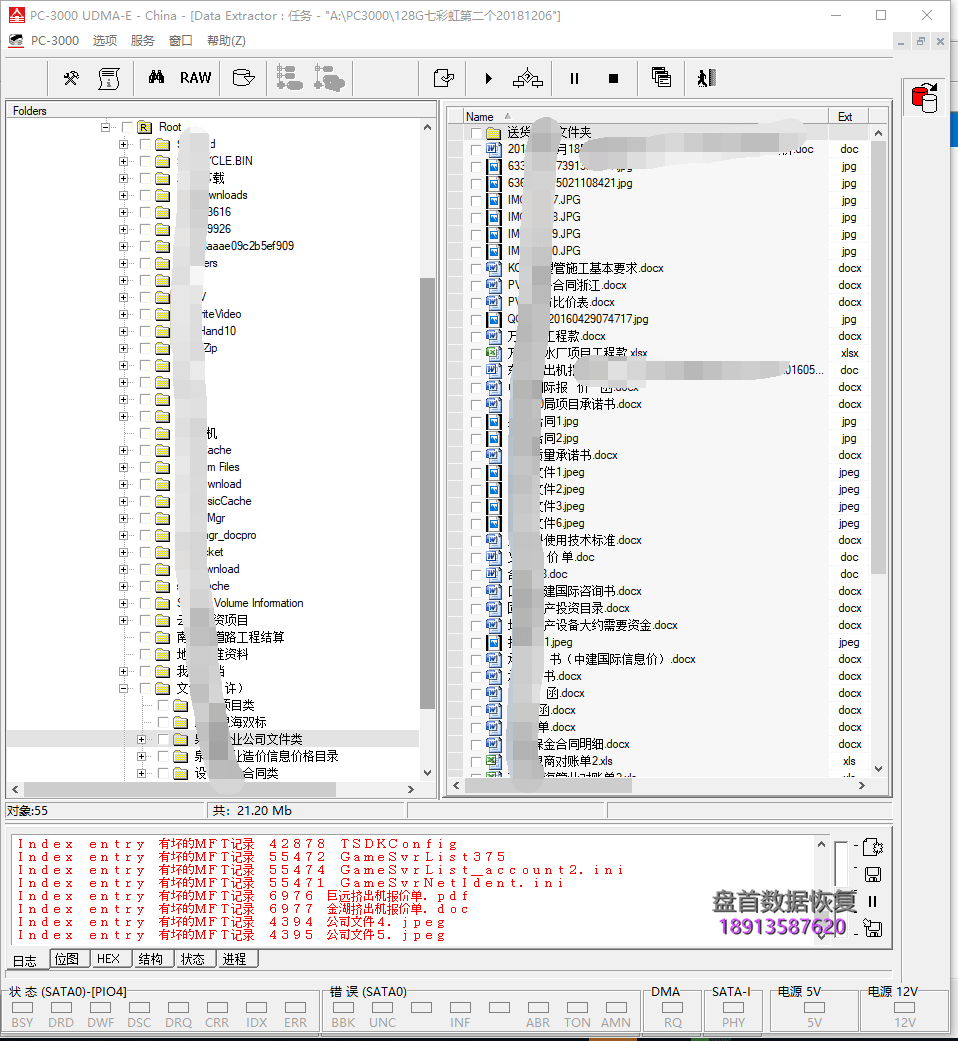
Task: Select file 商对账单2.xls
Action: [x=560, y=761]
